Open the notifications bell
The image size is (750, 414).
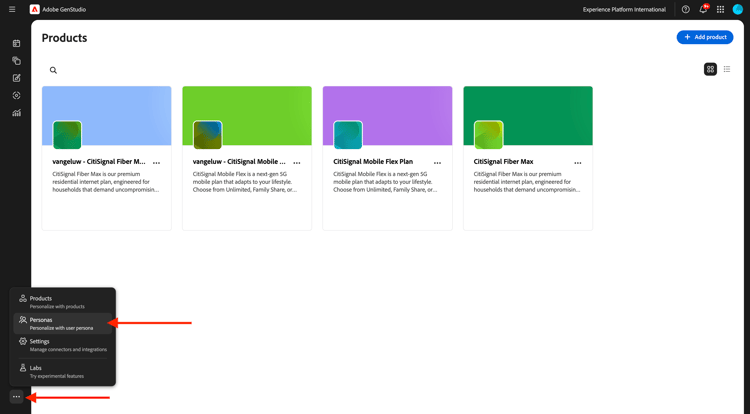pyautogui.click(x=703, y=10)
